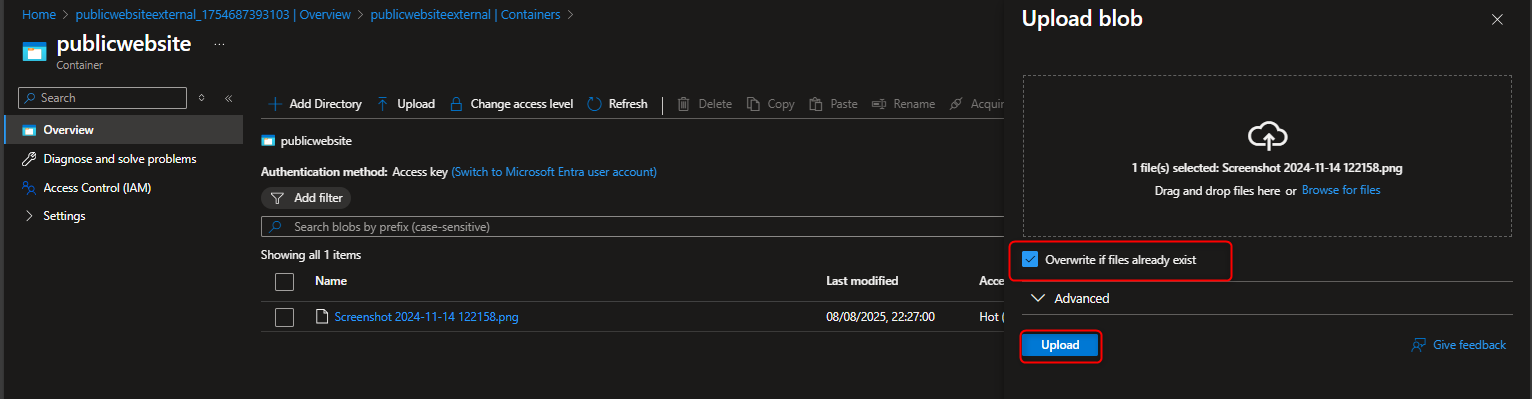Image resolution: width=1532 pixels, height=399 pixels.
Task: Click the file icon of Screenshot 2024-11-14 122158.png
Action: pyautogui.click(x=322, y=317)
